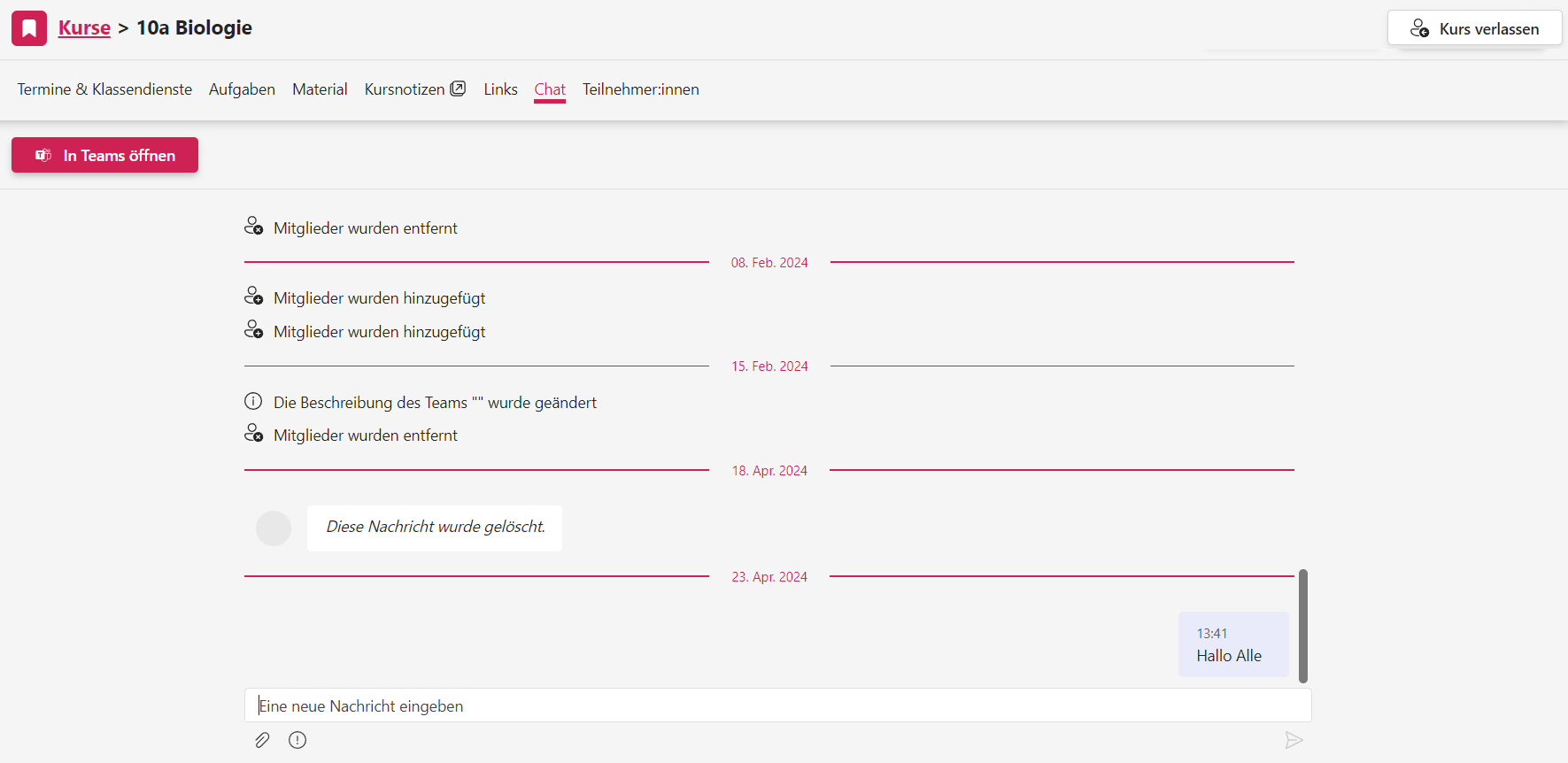Click the Kursnotizen external link icon
Screen dimensions: 1568x763
pos(458,89)
